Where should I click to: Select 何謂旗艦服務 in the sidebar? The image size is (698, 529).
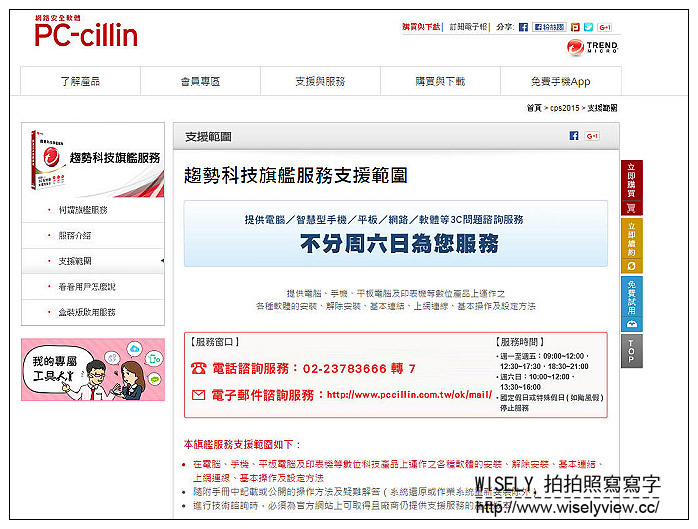(93, 210)
